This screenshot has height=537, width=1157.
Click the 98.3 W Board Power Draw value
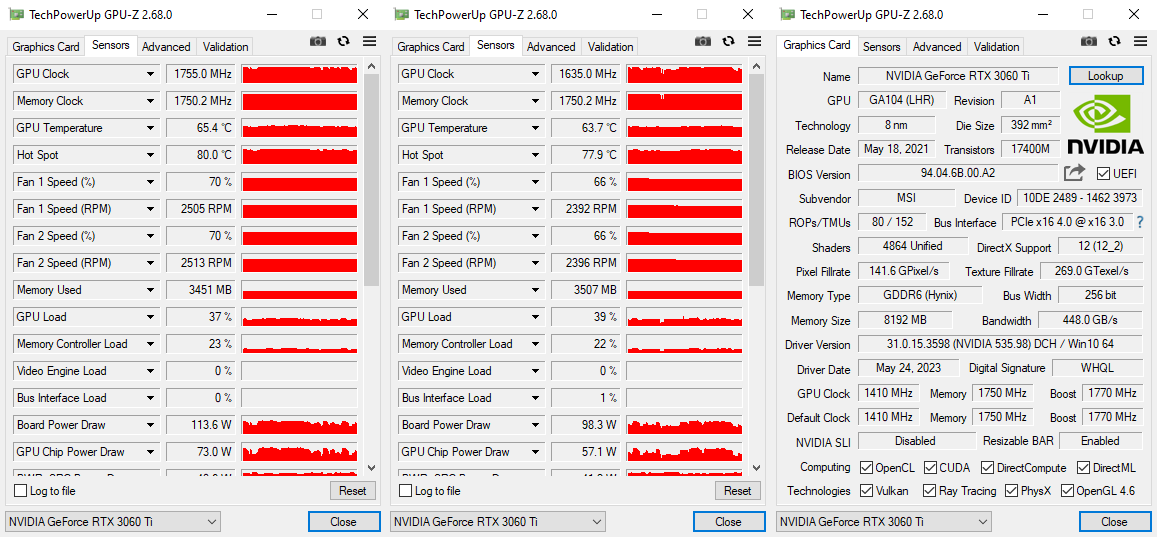(x=586, y=425)
